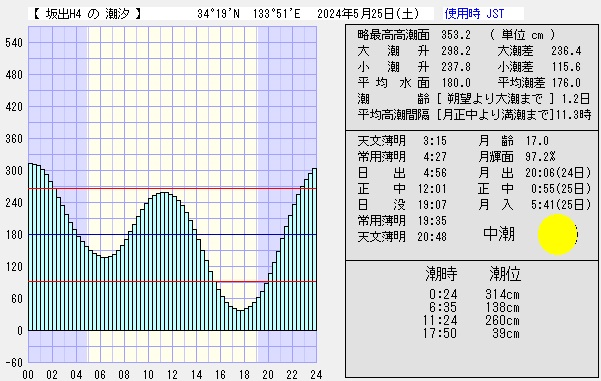Click the tide level 314cm
601x381 pixels.
tap(502, 294)
